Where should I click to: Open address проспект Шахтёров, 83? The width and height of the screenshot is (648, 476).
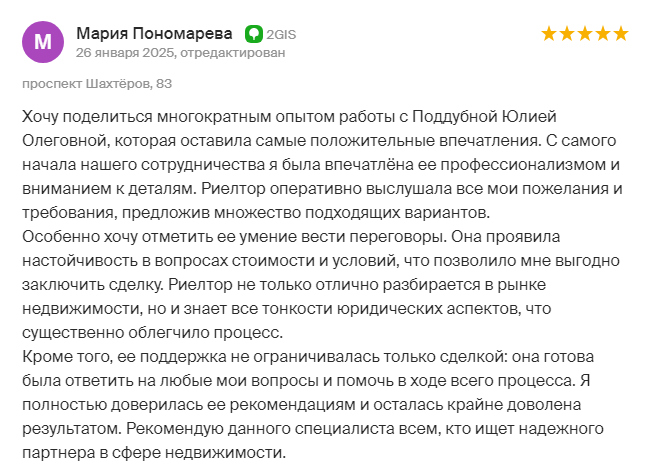(x=97, y=84)
